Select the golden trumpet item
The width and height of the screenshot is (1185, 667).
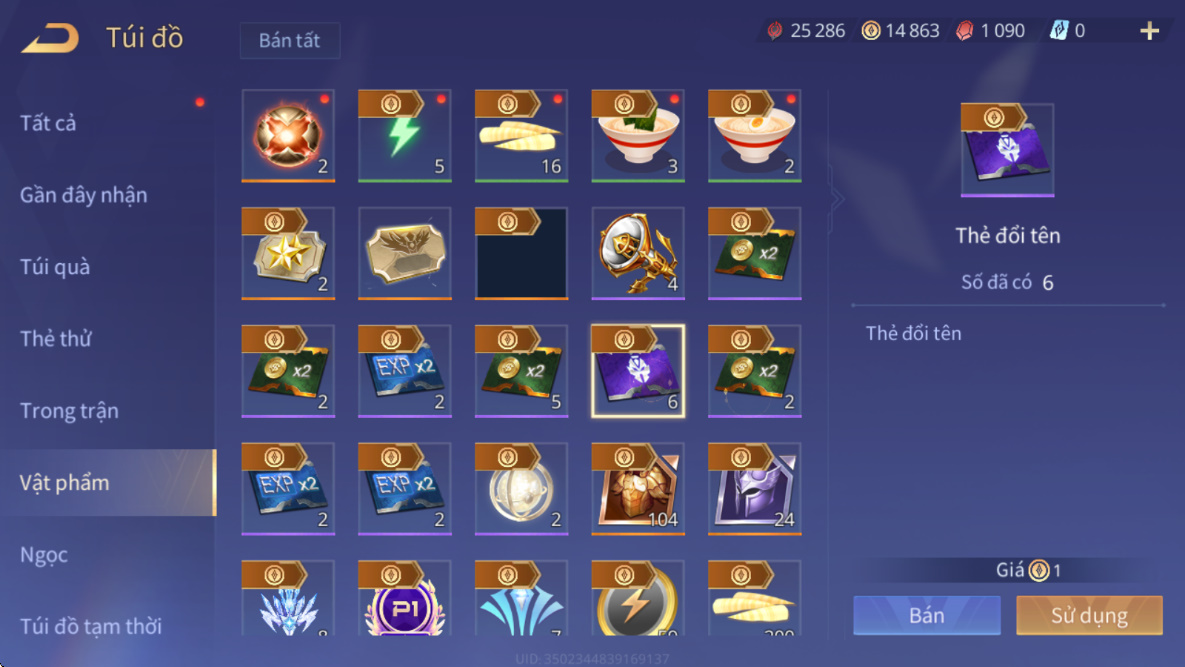[638, 254]
